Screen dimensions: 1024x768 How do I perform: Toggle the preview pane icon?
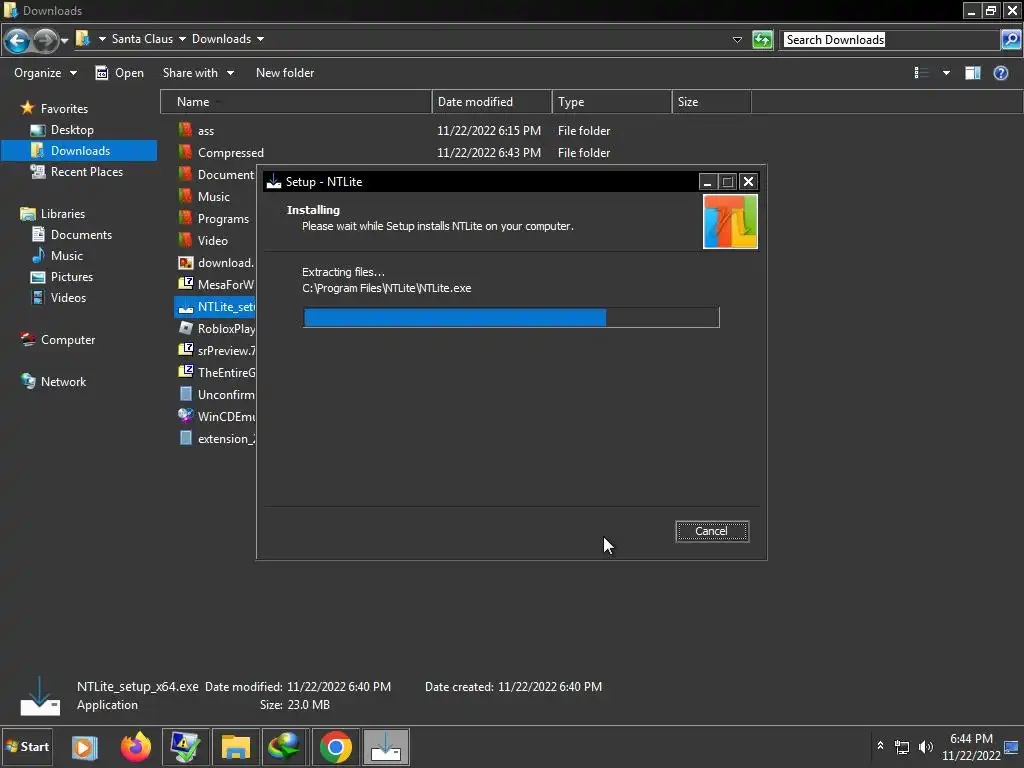[x=972, y=73]
